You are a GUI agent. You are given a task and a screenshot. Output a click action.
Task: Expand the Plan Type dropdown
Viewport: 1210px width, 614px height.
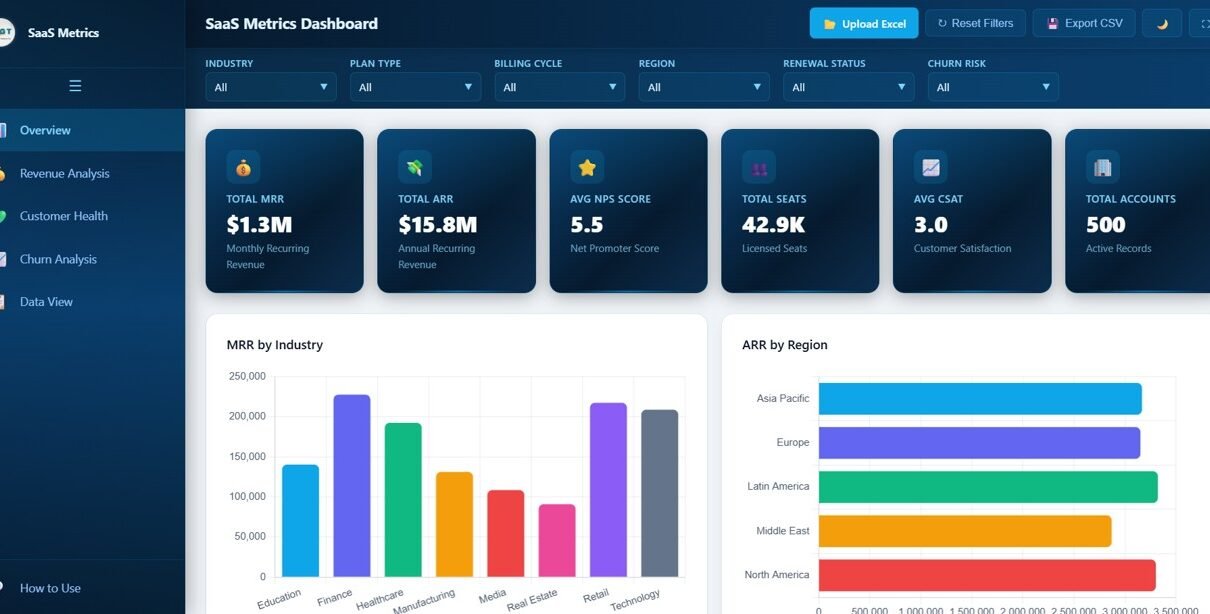point(415,87)
